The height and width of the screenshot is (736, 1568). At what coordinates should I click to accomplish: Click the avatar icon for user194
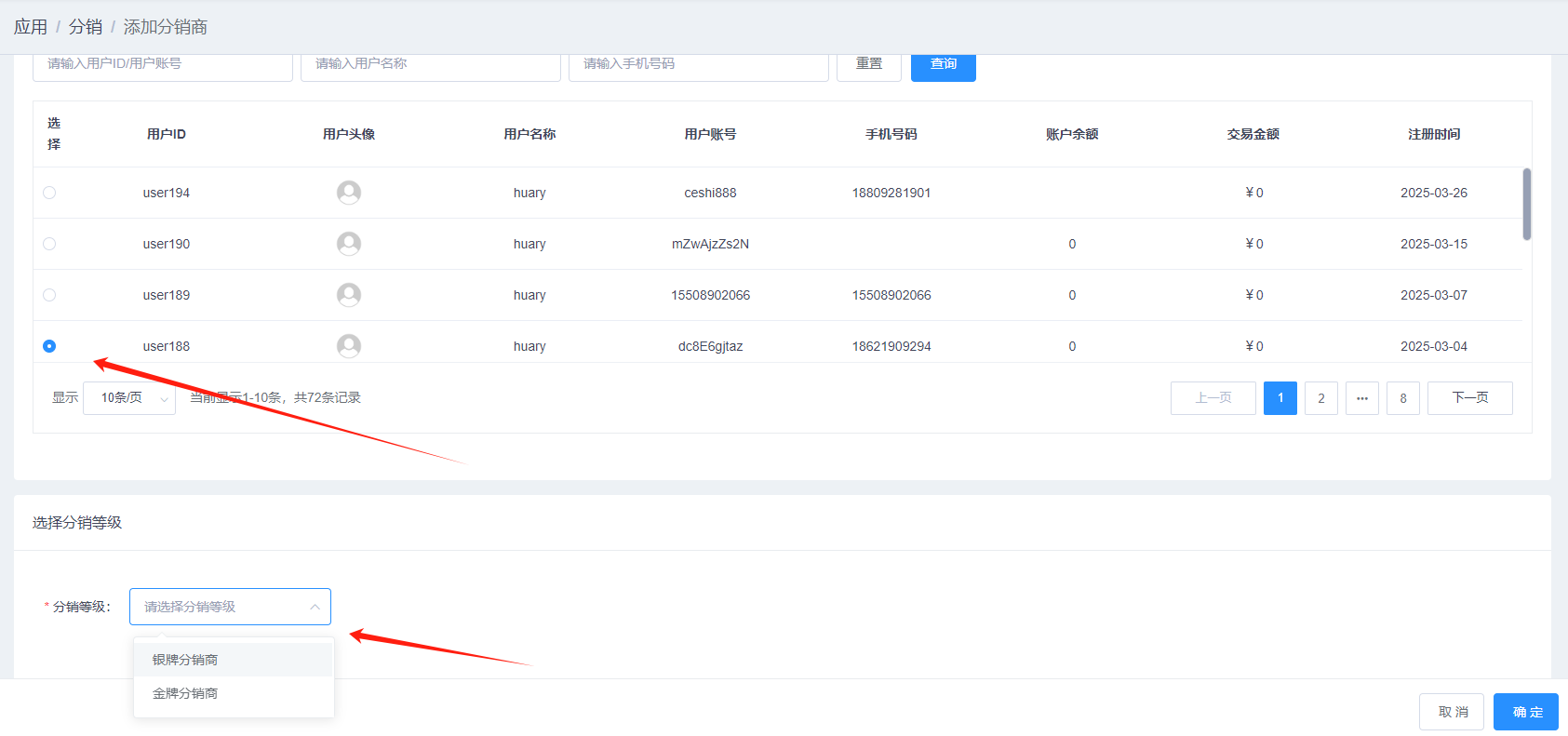349,193
